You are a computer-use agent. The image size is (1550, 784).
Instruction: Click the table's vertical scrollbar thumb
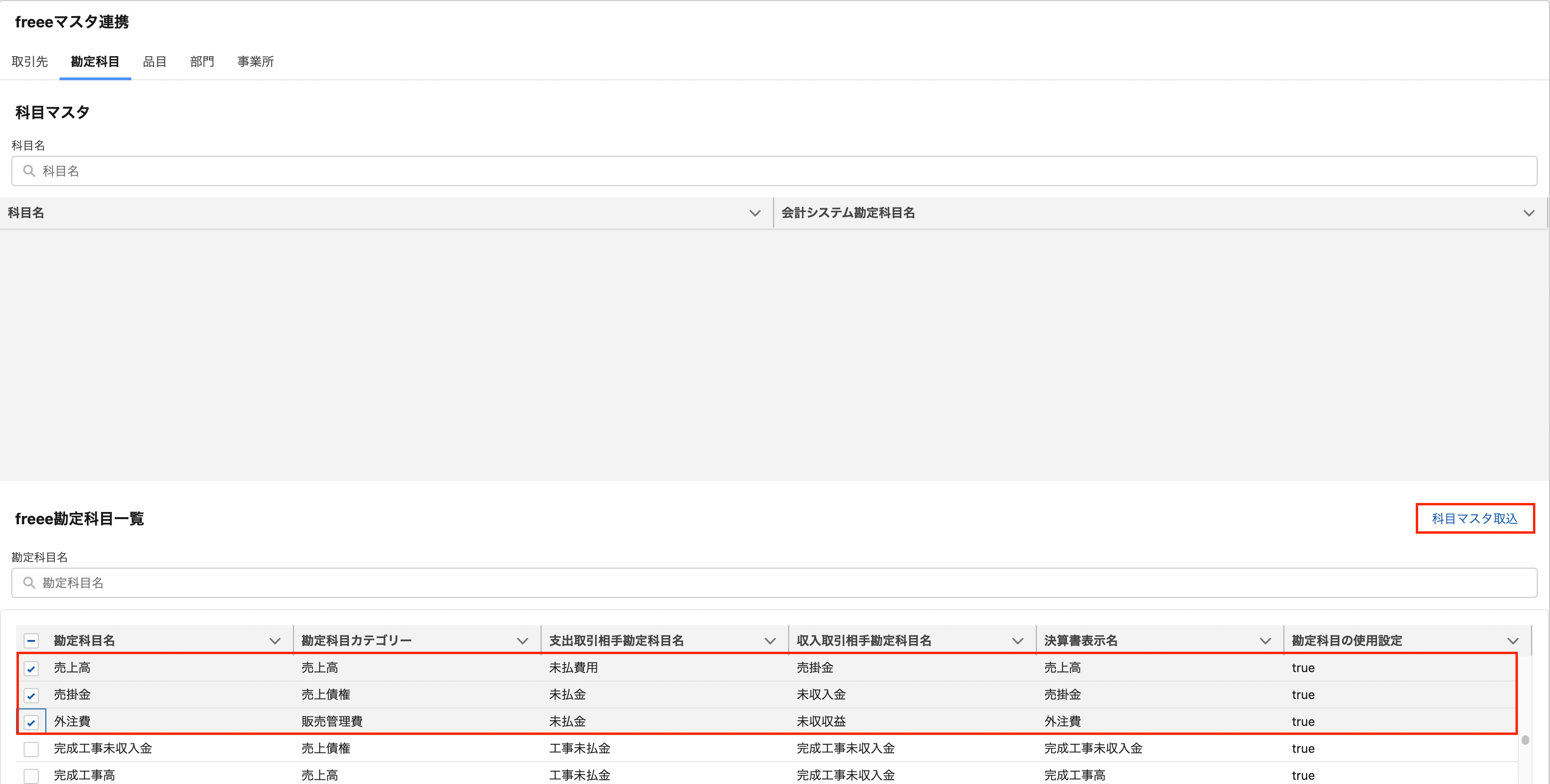click(1525, 740)
